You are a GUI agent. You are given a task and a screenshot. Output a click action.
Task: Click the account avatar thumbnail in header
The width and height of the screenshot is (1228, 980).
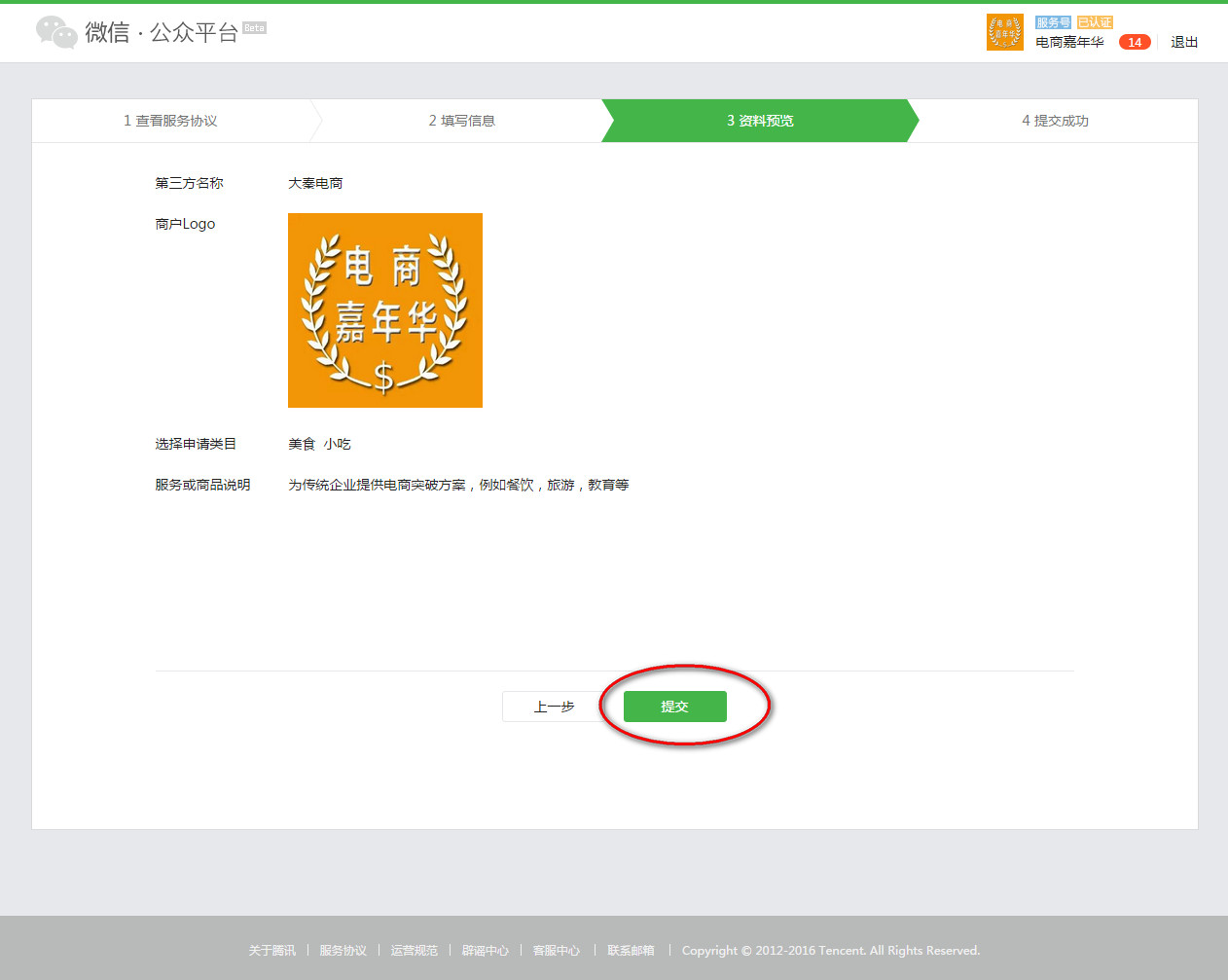1005,32
